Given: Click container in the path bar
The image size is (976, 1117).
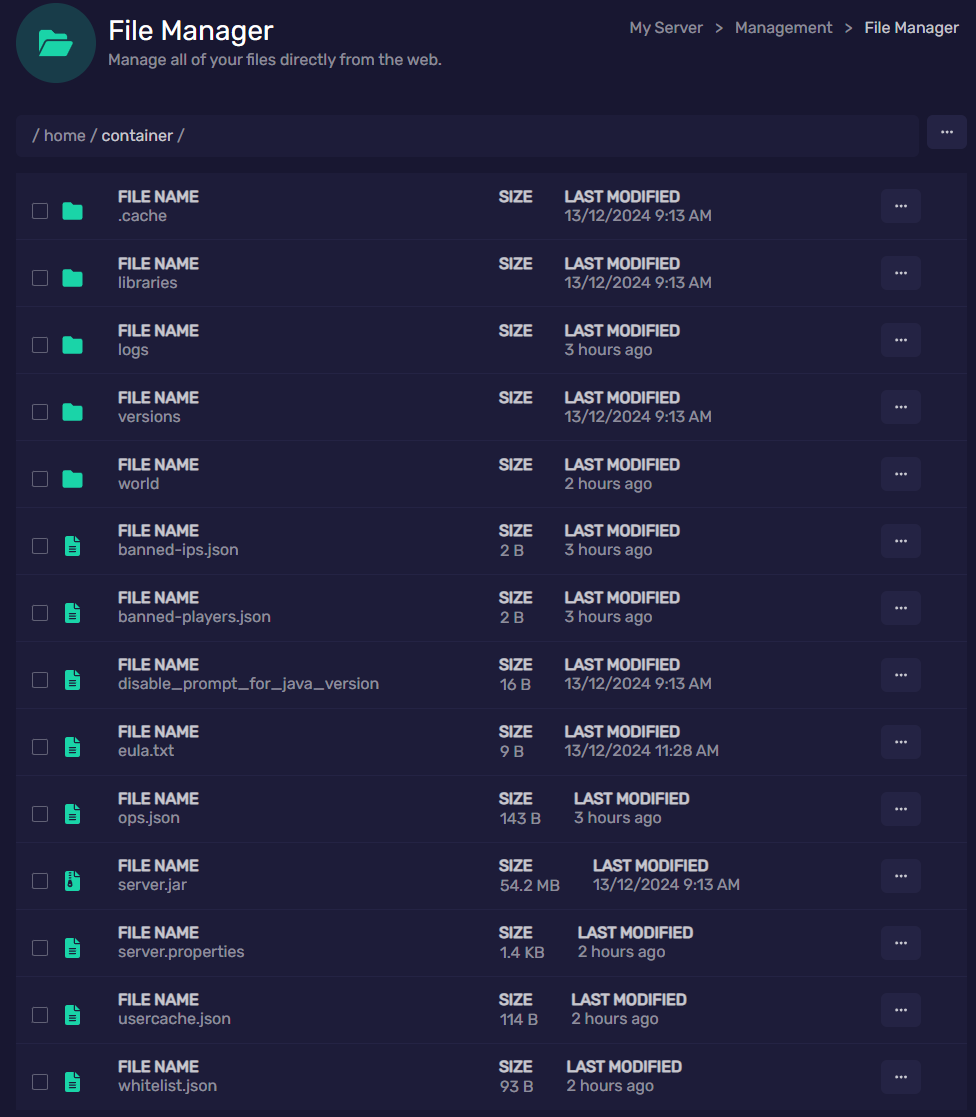Looking at the screenshot, I should coord(137,135).
